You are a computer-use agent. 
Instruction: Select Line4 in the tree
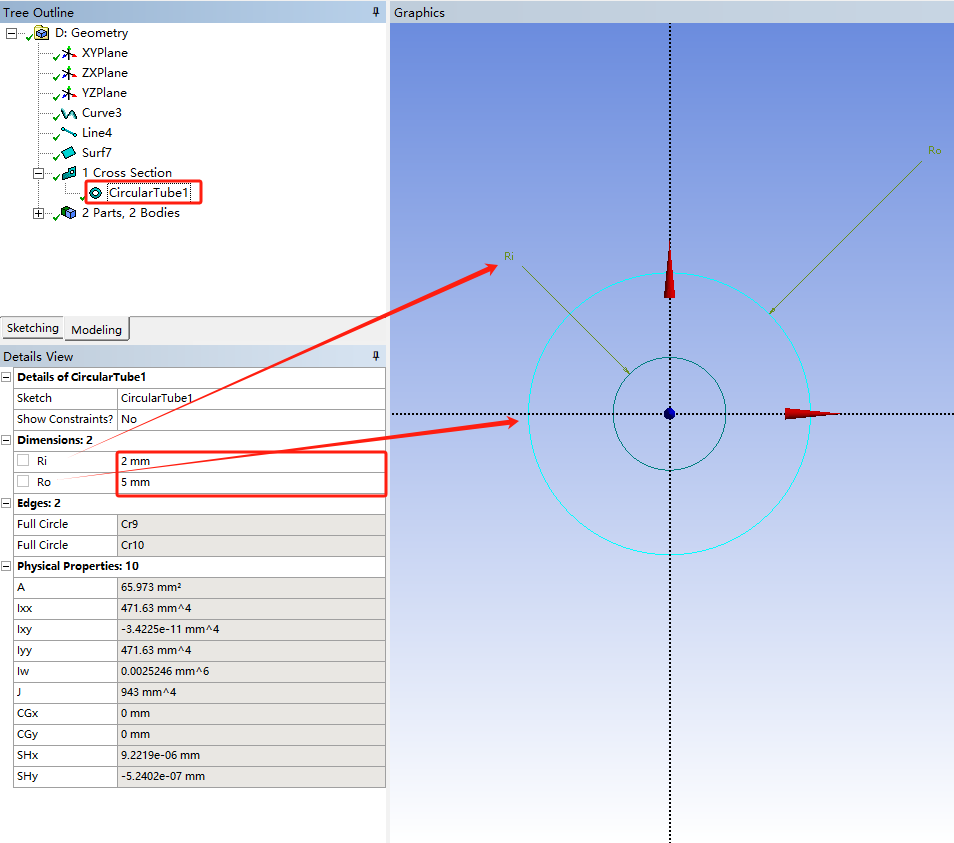[x=97, y=133]
